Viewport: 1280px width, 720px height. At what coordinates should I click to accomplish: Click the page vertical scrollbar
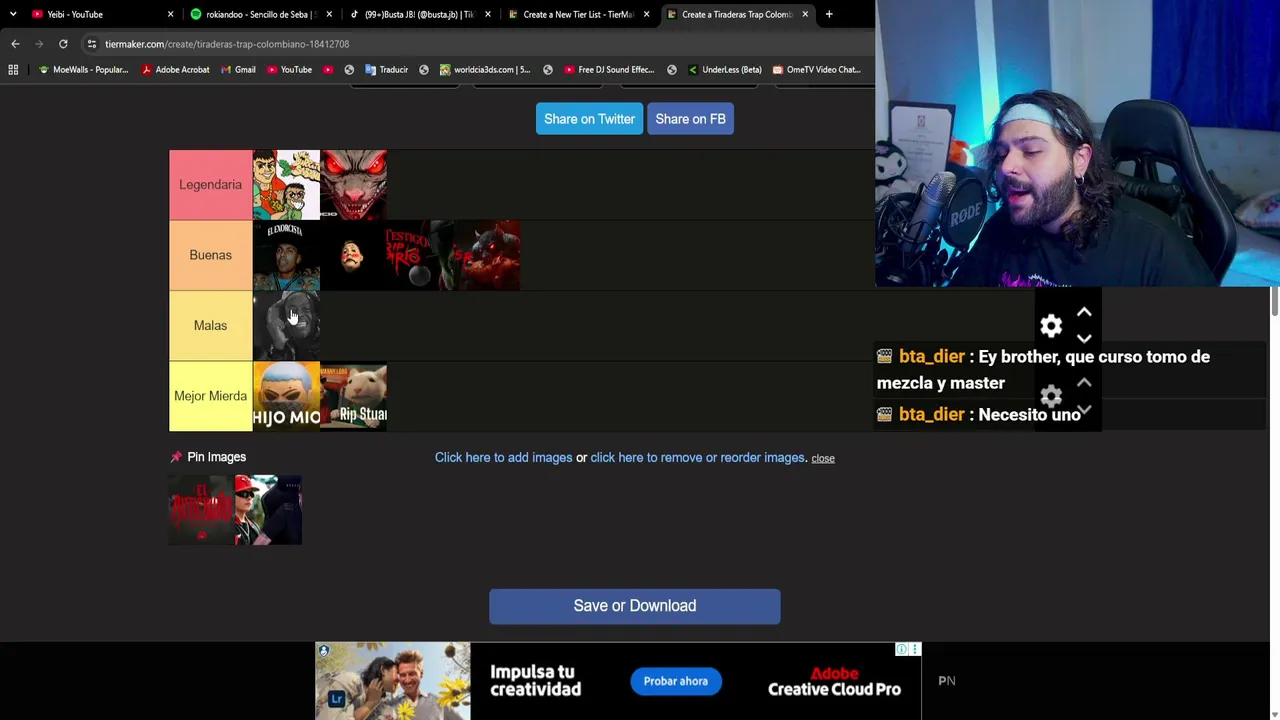tap(1274, 303)
